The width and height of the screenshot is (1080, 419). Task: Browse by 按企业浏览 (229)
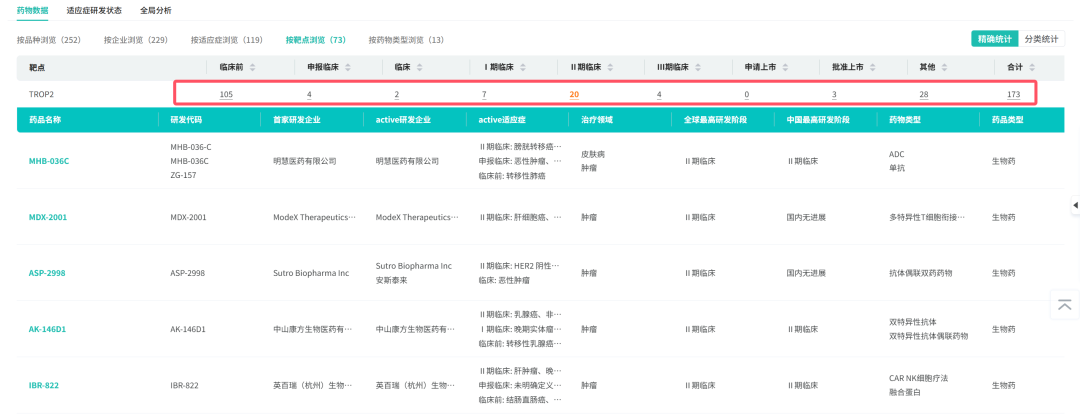coord(136,40)
